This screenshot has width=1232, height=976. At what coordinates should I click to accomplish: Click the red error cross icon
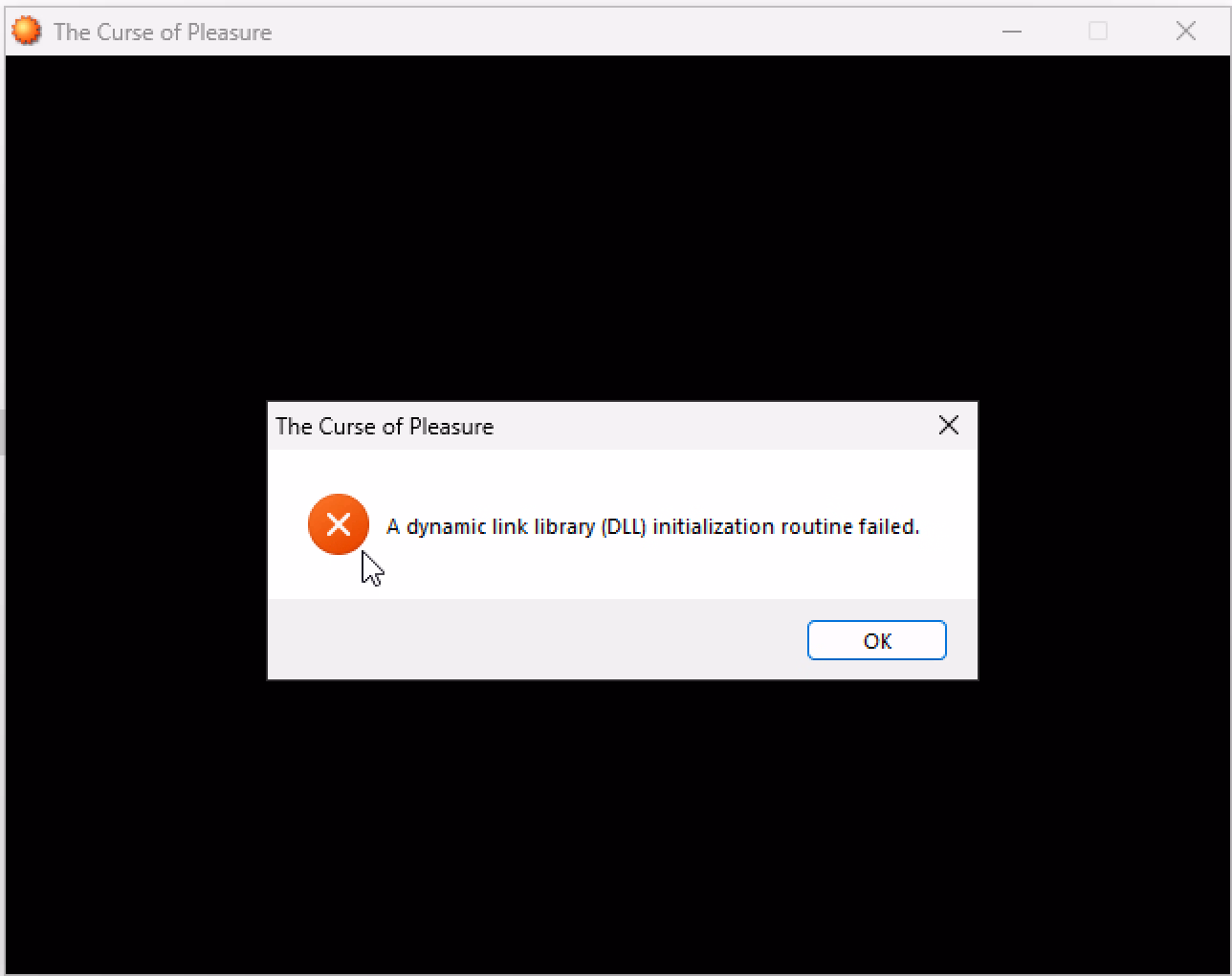pos(339,524)
